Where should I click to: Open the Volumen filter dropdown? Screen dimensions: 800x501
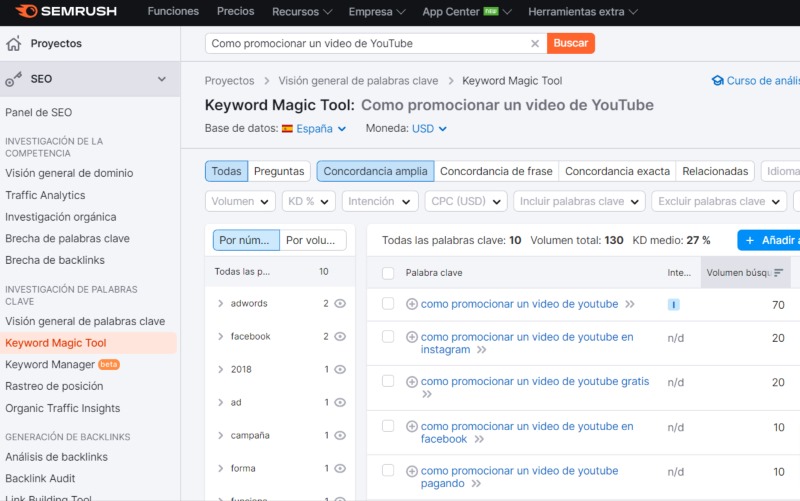[240, 202]
